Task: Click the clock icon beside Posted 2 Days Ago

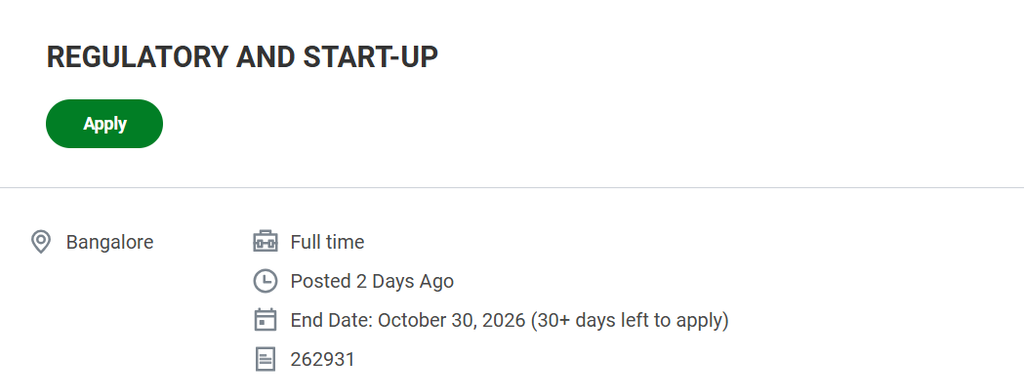Action: [264, 281]
